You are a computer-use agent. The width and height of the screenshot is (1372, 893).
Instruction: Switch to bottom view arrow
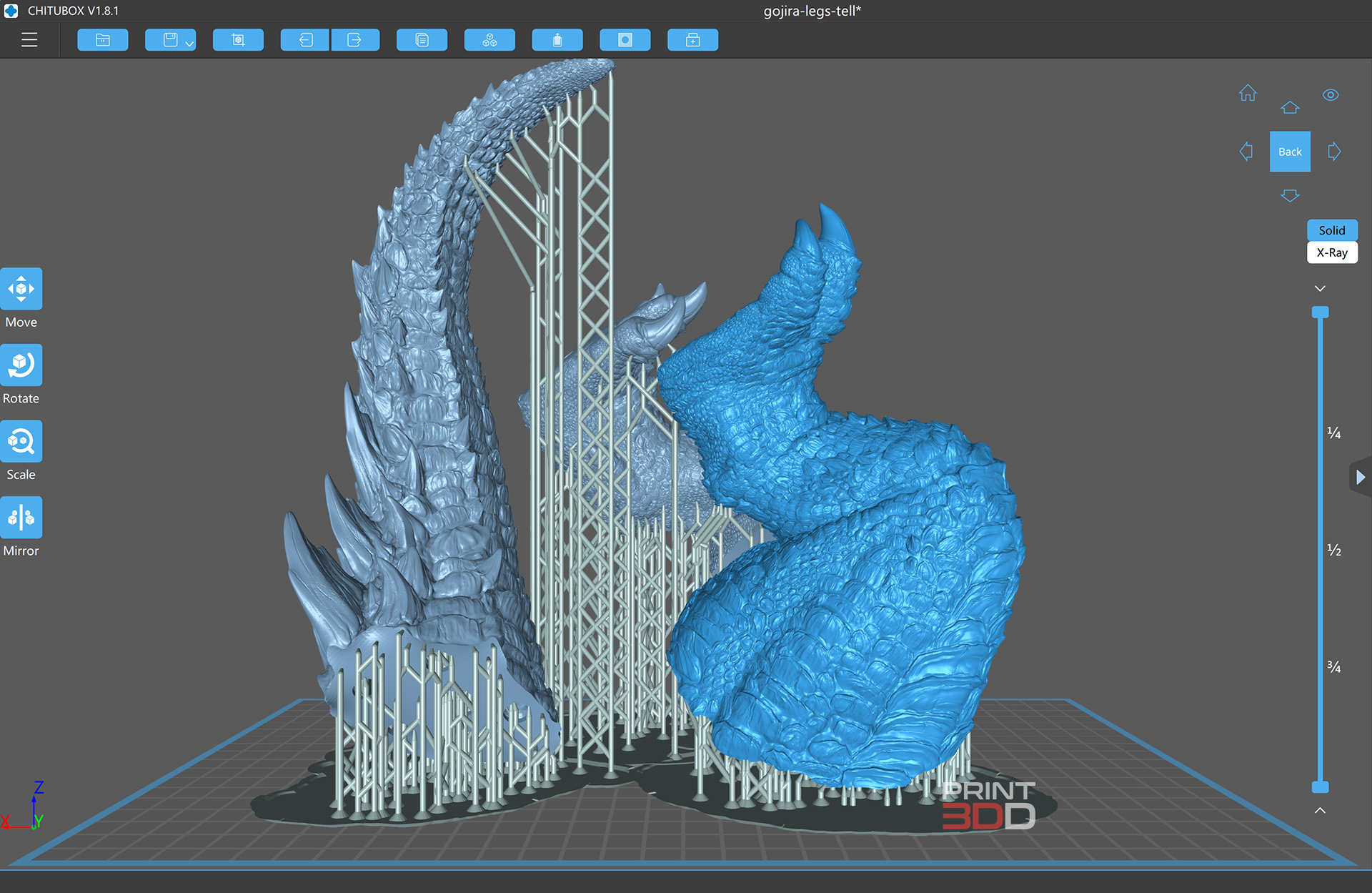[1290, 196]
